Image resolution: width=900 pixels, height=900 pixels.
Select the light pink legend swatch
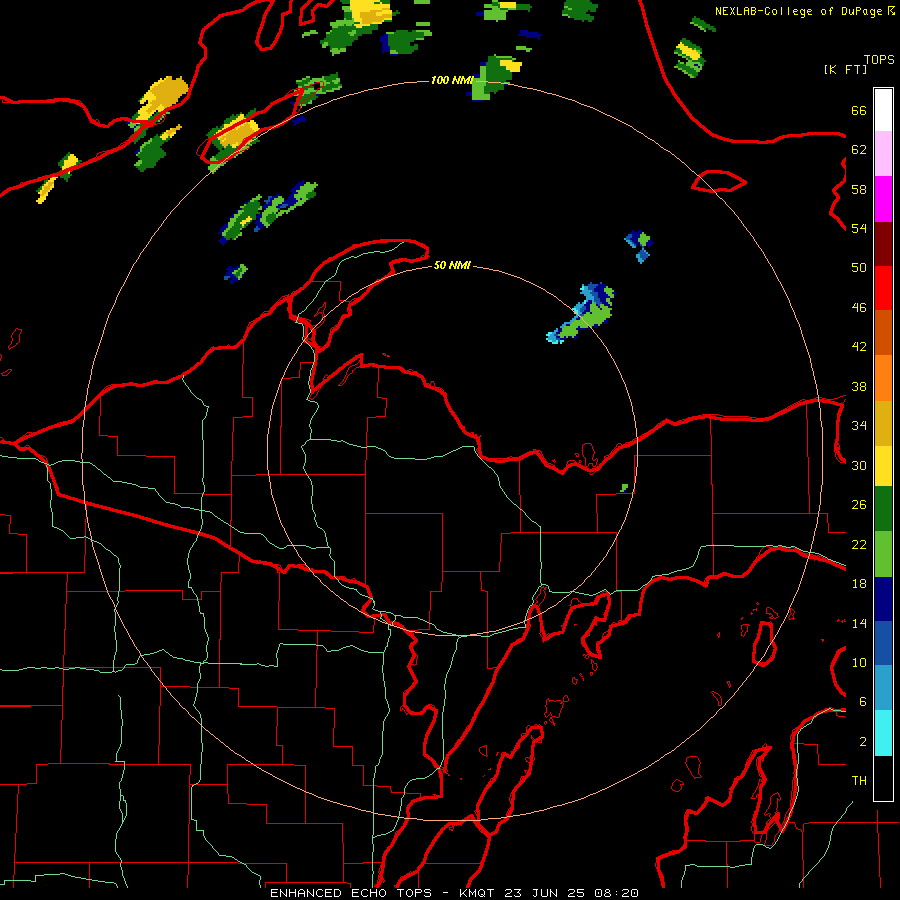[x=883, y=154]
